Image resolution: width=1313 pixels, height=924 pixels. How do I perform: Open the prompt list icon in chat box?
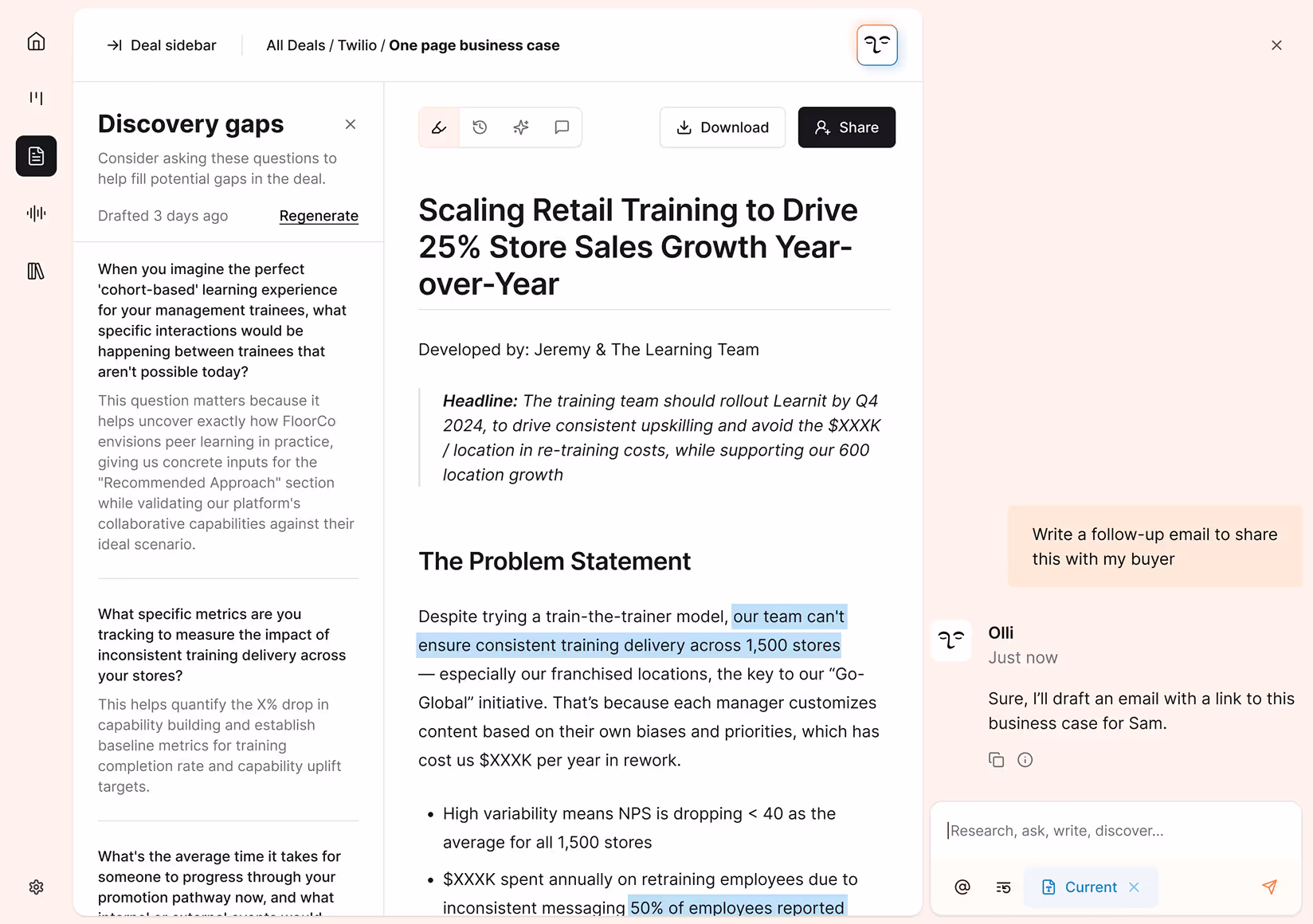(1003, 887)
